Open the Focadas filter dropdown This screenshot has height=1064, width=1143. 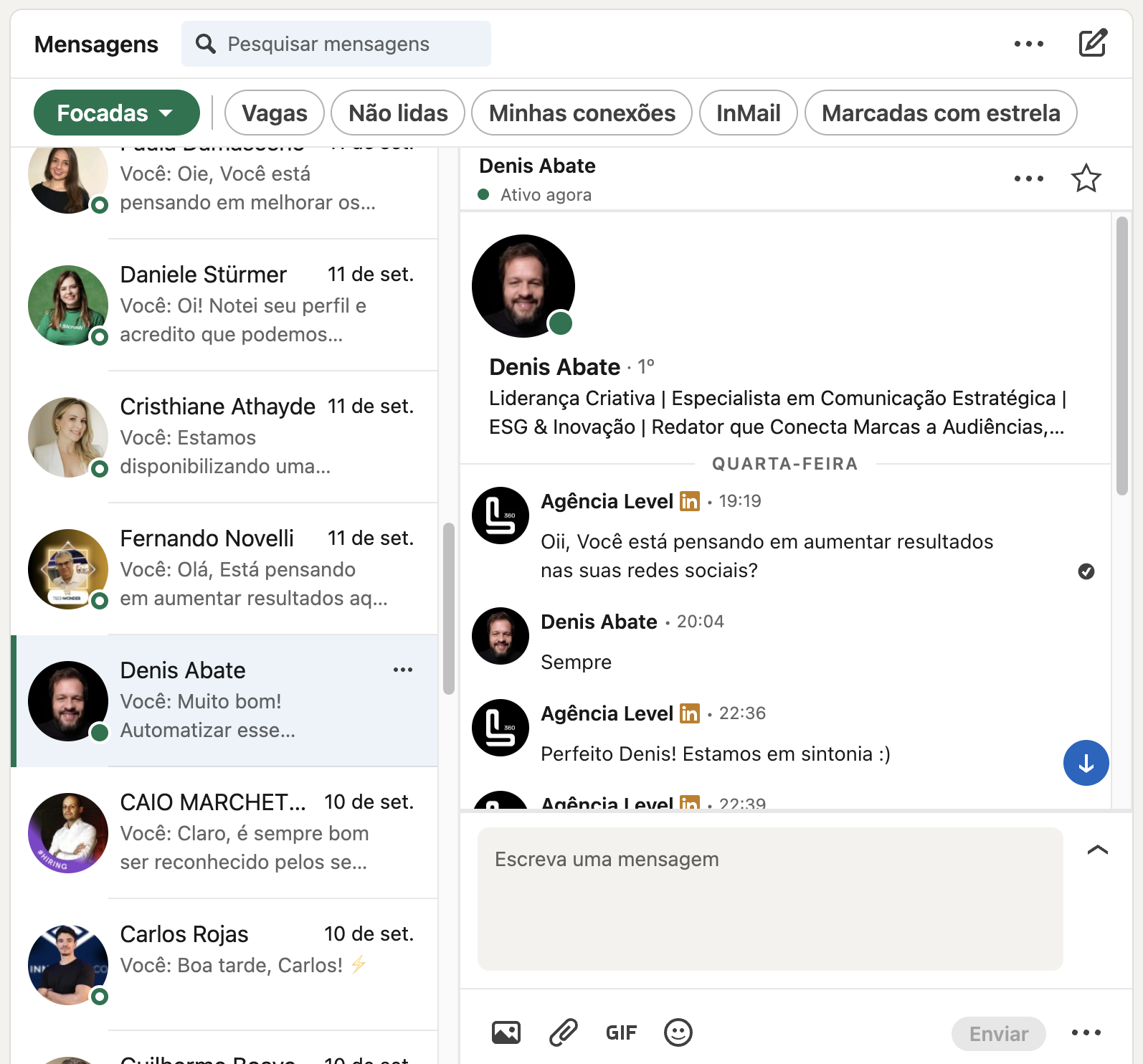(x=117, y=113)
